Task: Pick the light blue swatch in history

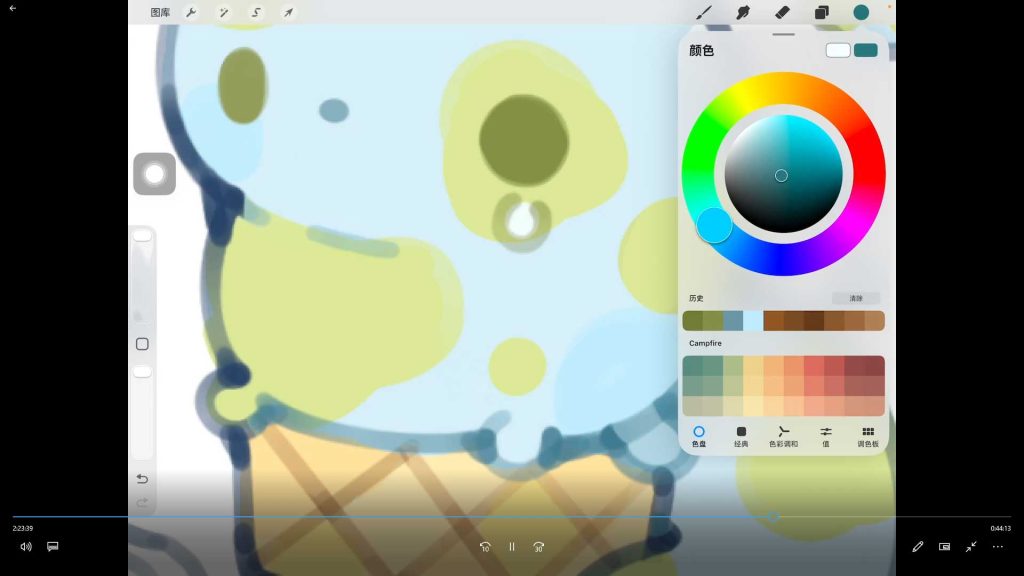Action: (753, 321)
